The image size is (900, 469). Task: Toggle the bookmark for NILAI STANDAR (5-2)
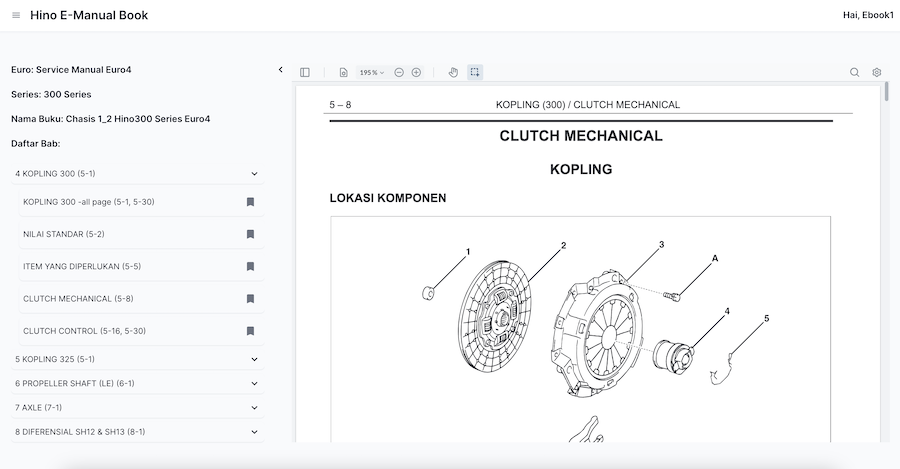point(250,234)
